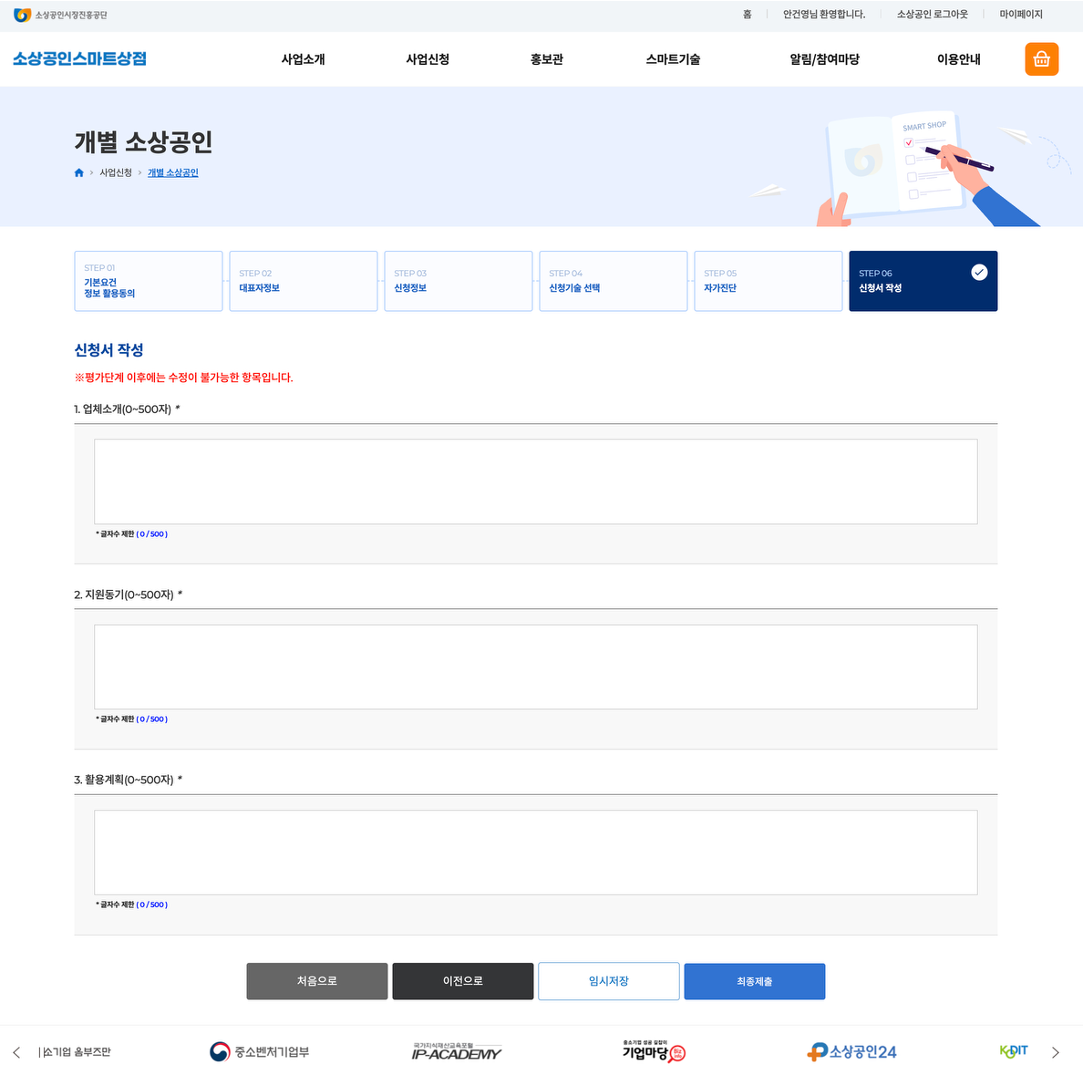Click the 소상공인 로그아웃 link

932,15
